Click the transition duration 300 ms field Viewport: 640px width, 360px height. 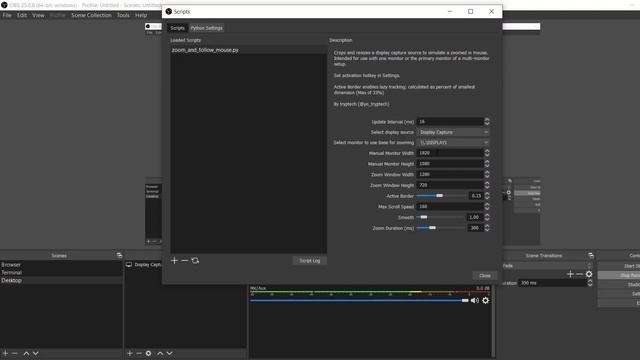553,283
